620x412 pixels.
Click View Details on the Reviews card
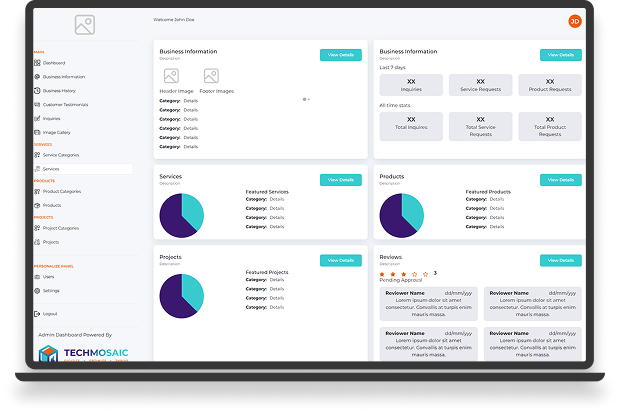561,260
